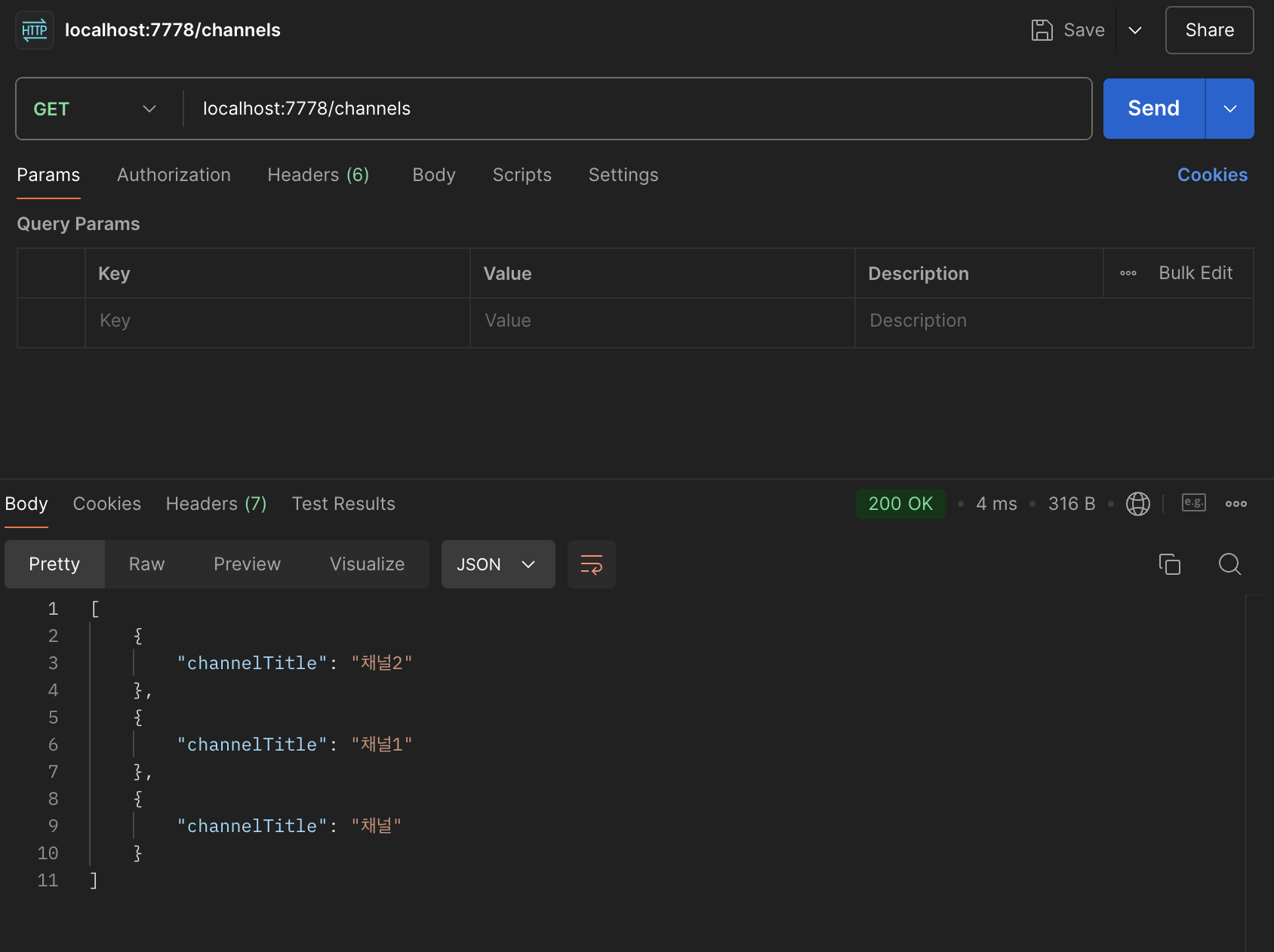The height and width of the screenshot is (952, 1274).
Task: Click the localhost:7778/channels request title
Action: point(173,30)
